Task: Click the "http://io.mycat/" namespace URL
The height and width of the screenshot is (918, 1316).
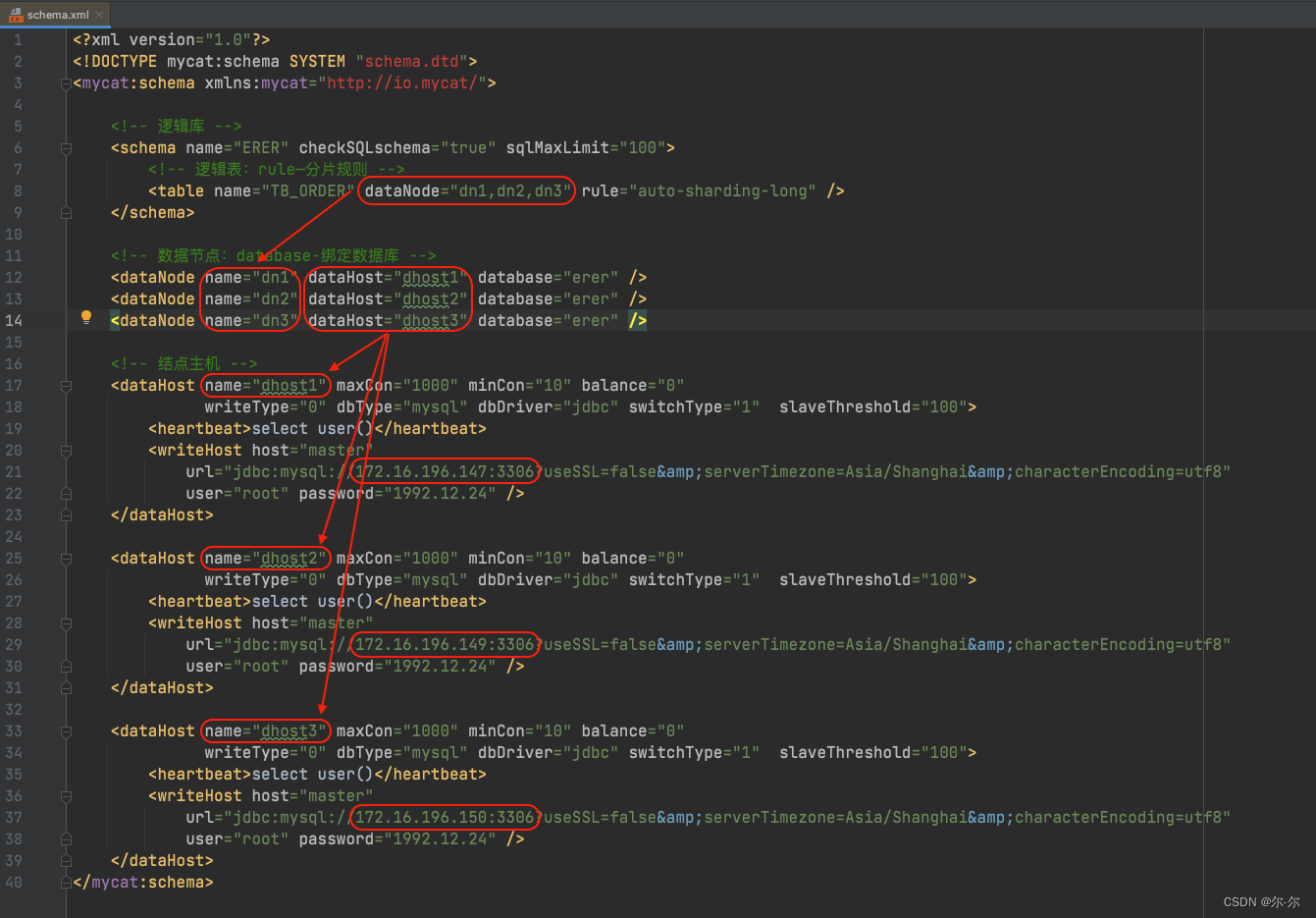Action: (x=402, y=83)
